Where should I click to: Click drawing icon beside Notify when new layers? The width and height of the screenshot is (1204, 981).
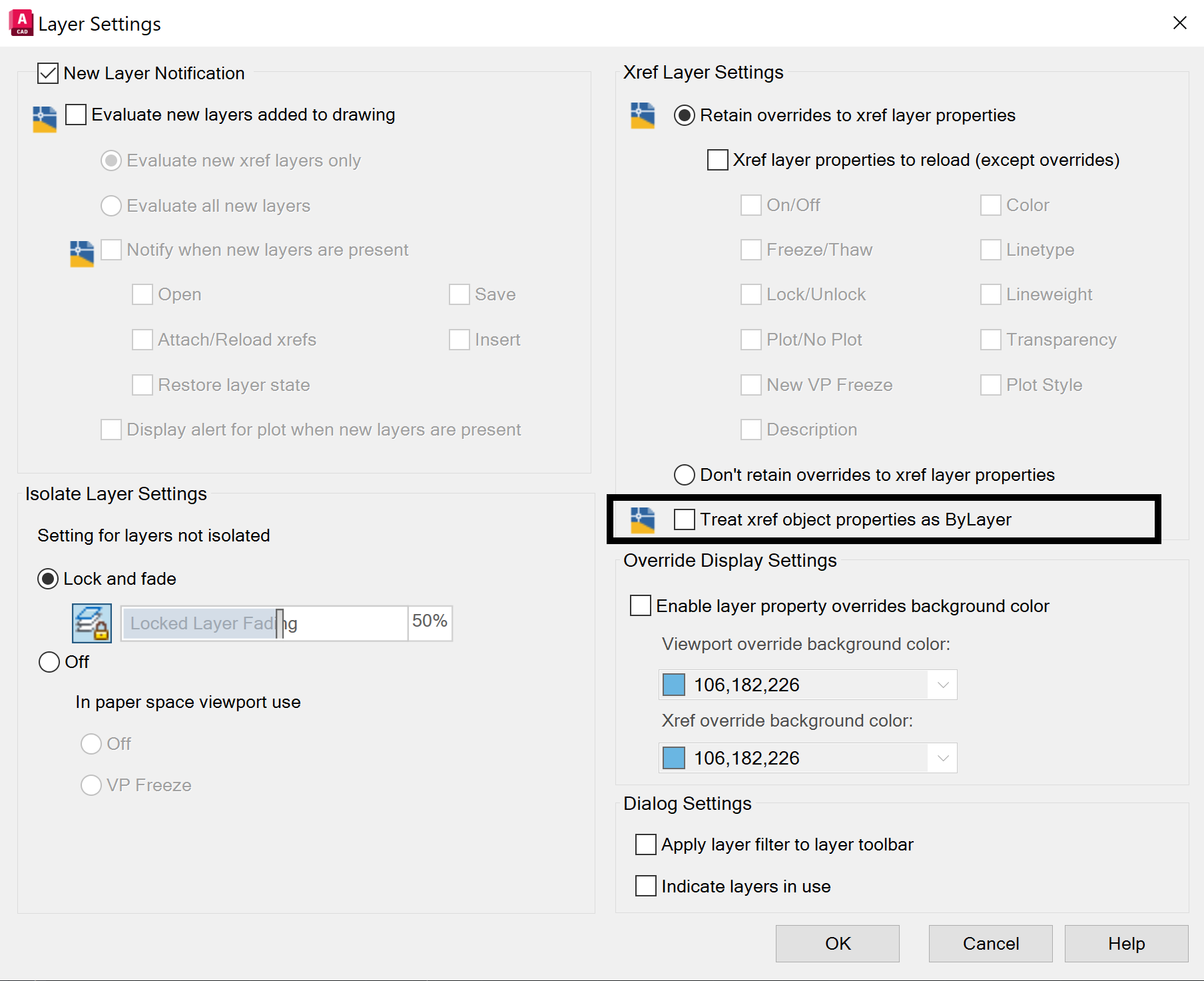tap(82, 254)
